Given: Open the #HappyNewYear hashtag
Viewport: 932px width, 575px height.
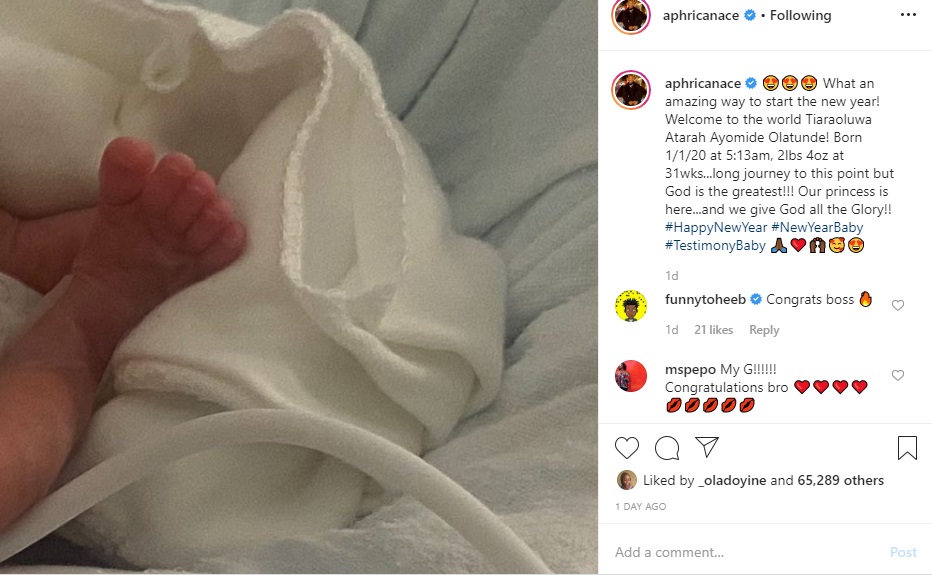Looking at the screenshot, I should 716,227.
